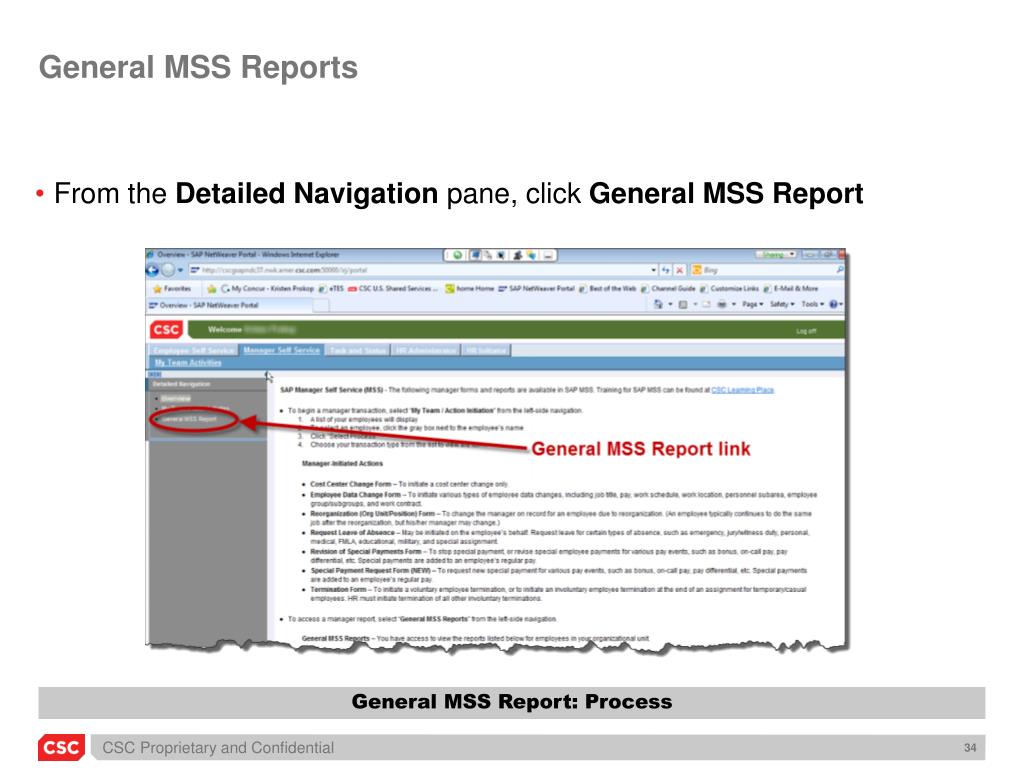
Task: Open the address bar history dropdown arrow
Action: click(x=653, y=270)
